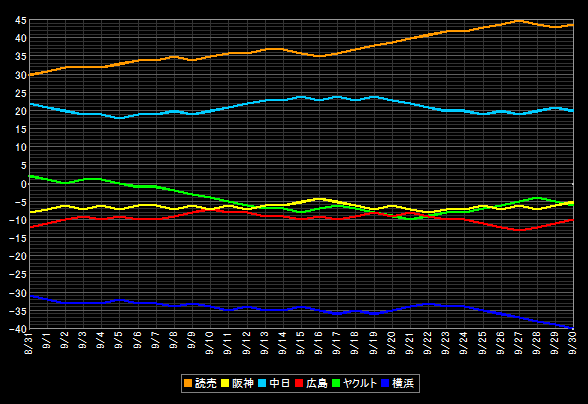588x404 pixels.
Task: Click the red 広島 legend swatch
Action: (299, 383)
